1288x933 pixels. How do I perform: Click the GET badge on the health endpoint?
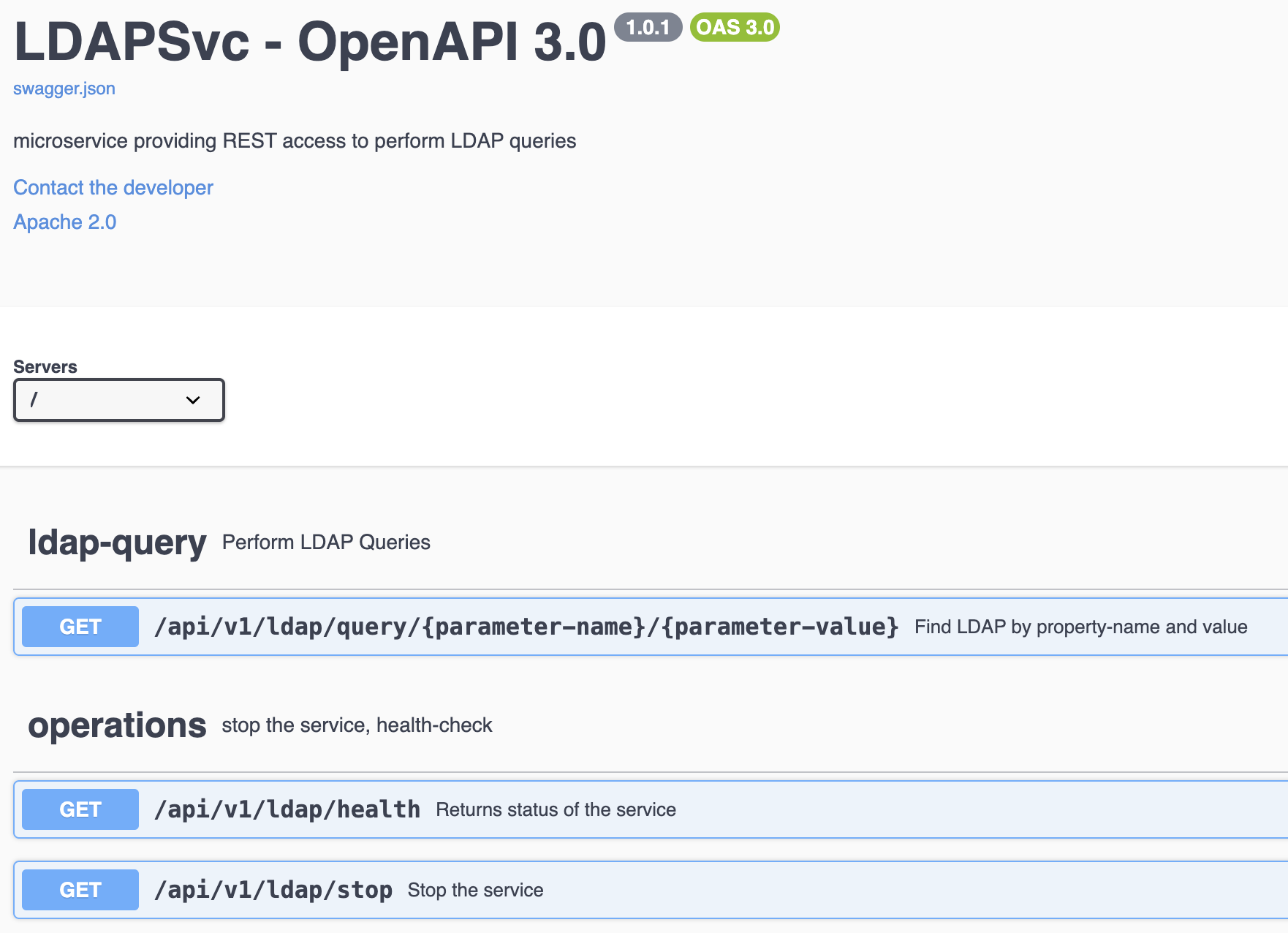coord(80,809)
